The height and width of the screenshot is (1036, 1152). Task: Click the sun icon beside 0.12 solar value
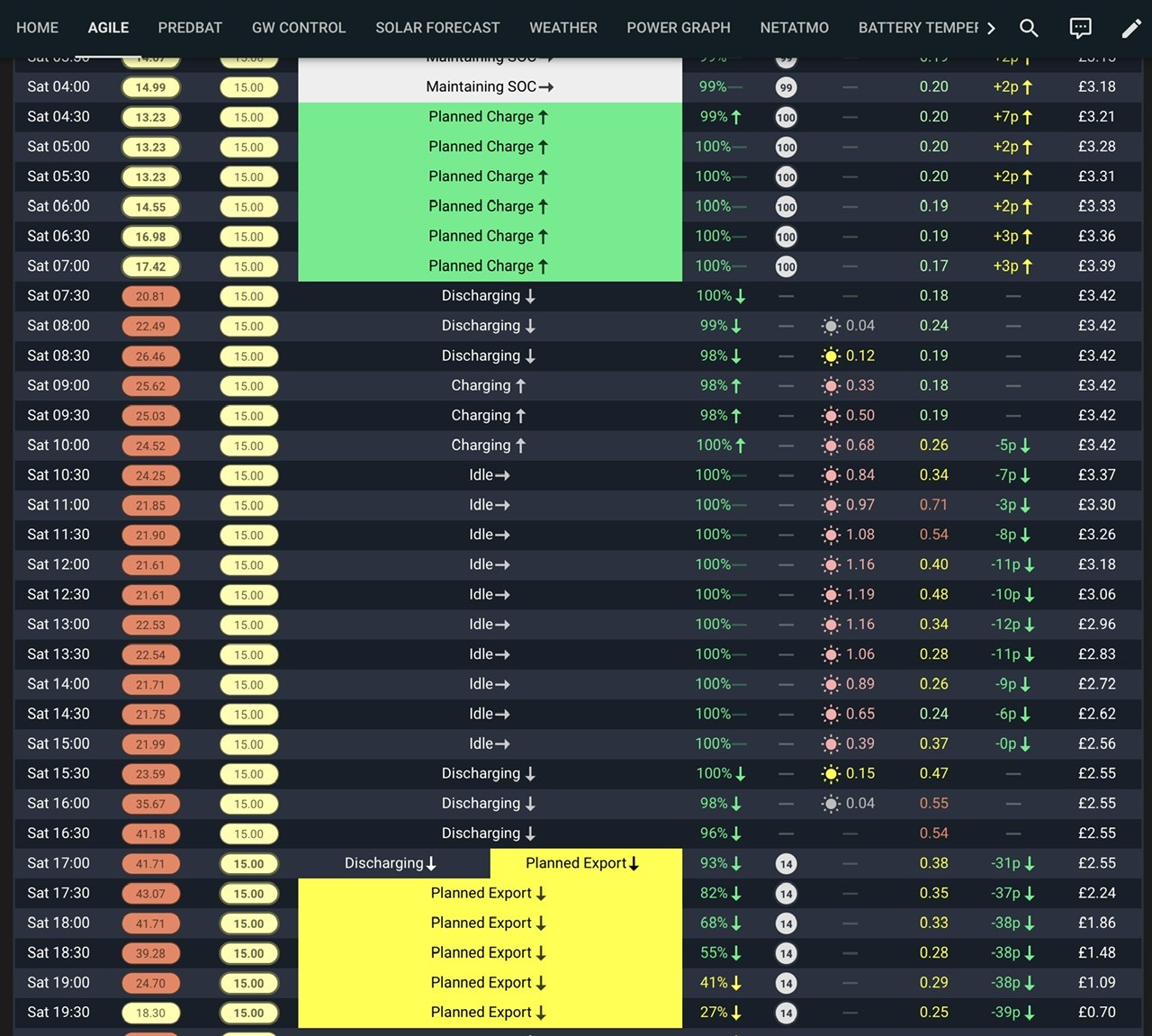click(x=831, y=356)
